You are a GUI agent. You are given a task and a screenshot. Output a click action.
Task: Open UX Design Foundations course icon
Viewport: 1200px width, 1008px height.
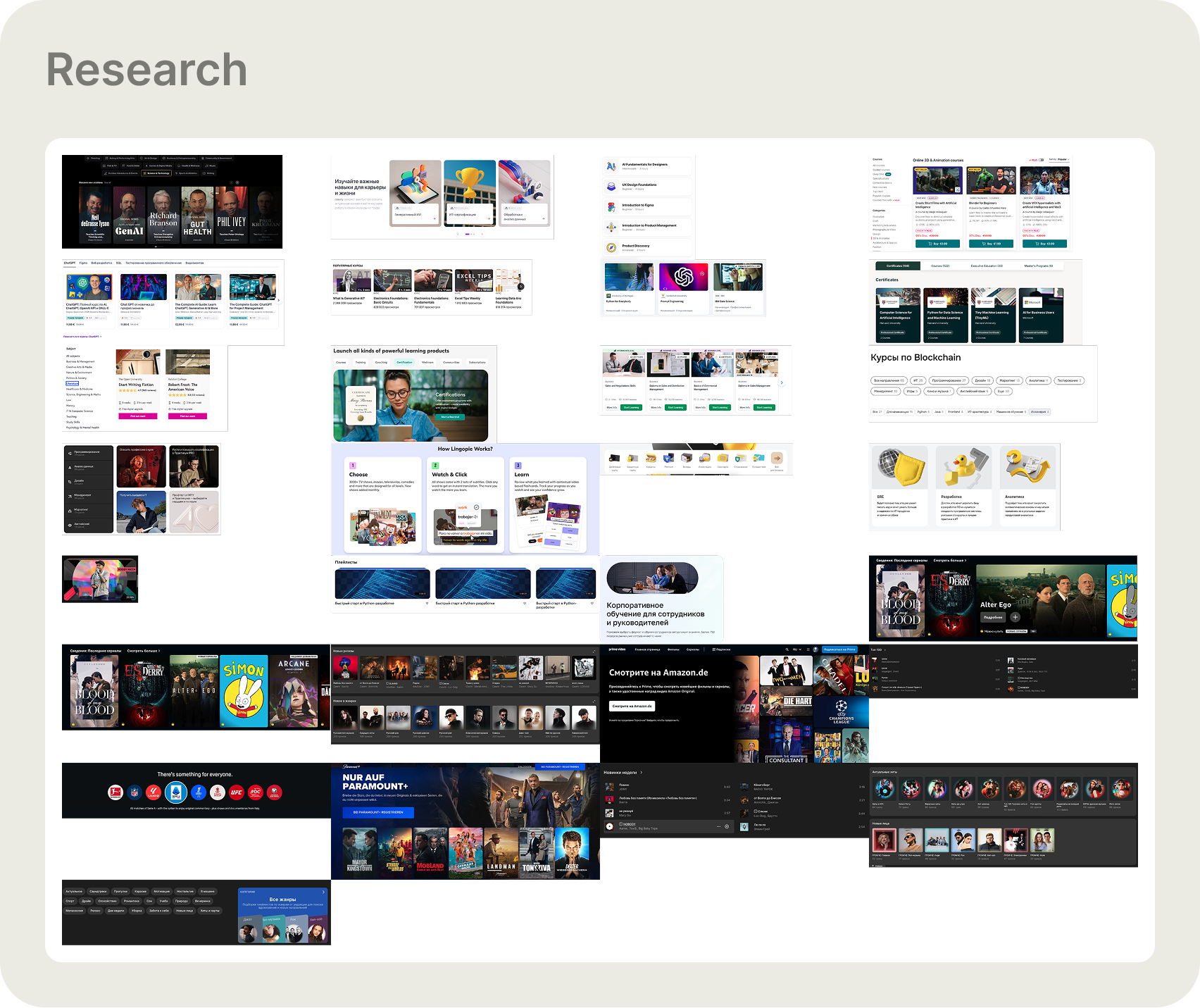(x=611, y=187)
